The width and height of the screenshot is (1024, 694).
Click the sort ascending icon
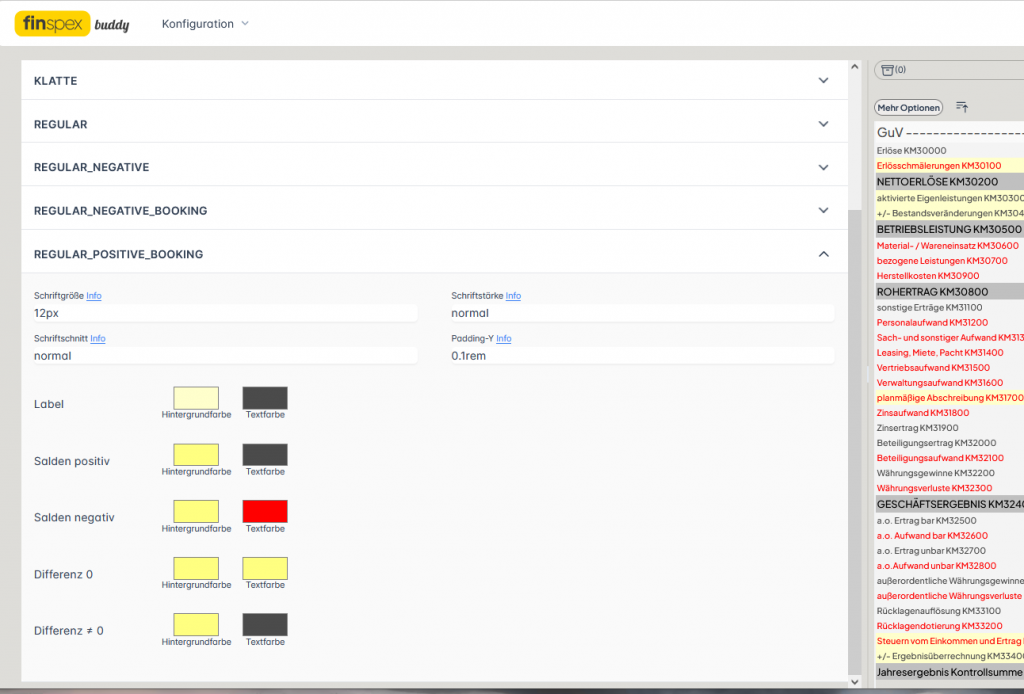[x=962, y=107]
